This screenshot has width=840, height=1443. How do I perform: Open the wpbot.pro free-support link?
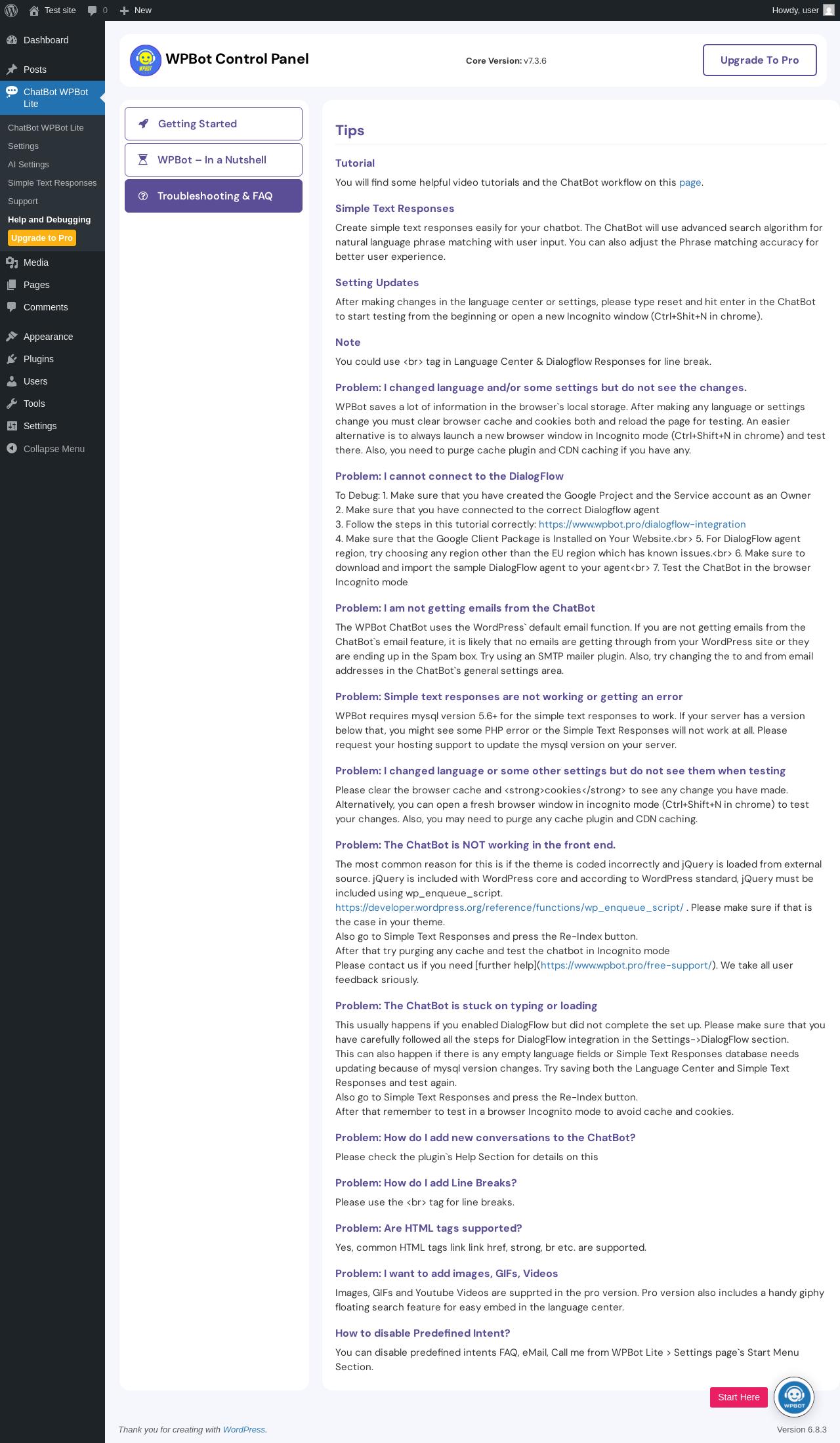click(x=626, y=965)
